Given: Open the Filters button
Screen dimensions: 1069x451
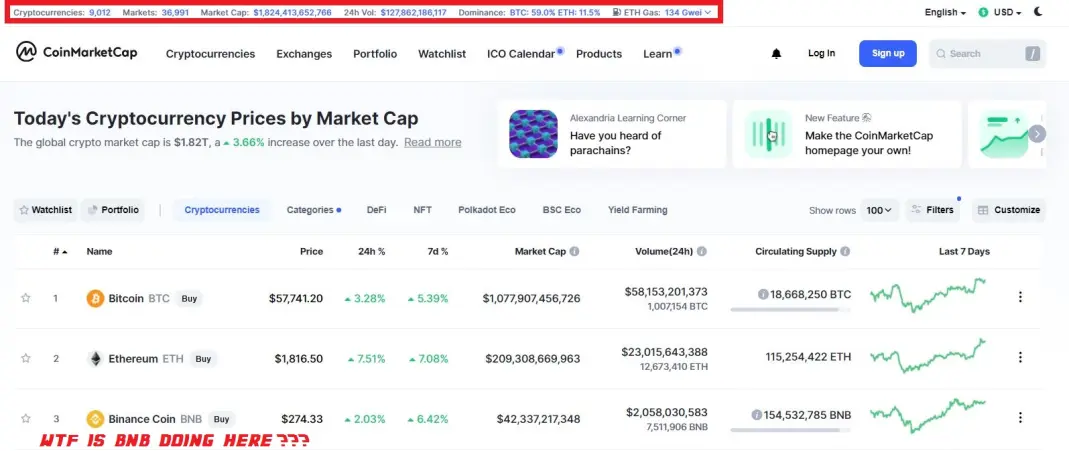Looking at the screenshot, I should pyautogui.click(x=933, y=210).
